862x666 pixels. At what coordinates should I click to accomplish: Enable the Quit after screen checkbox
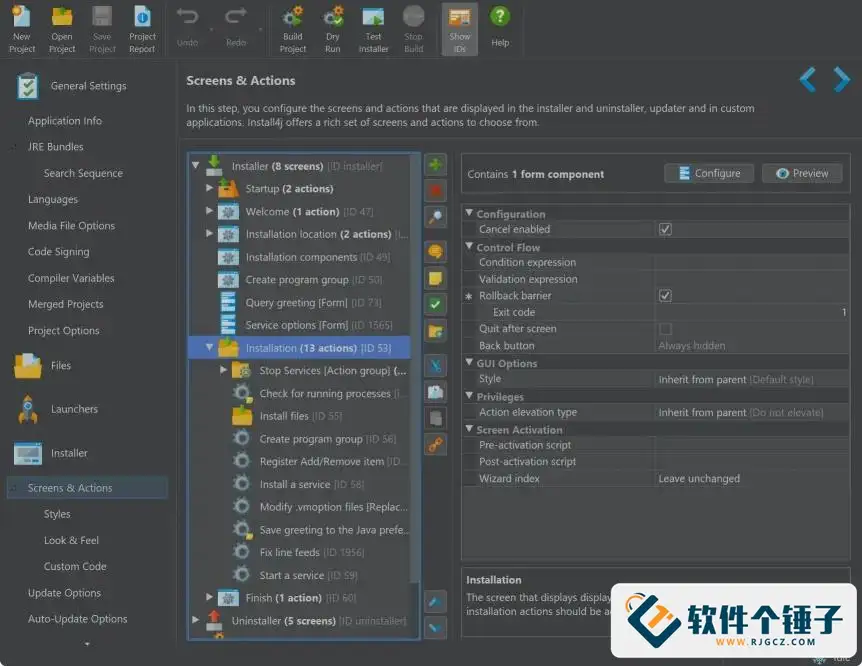(665, 329)
